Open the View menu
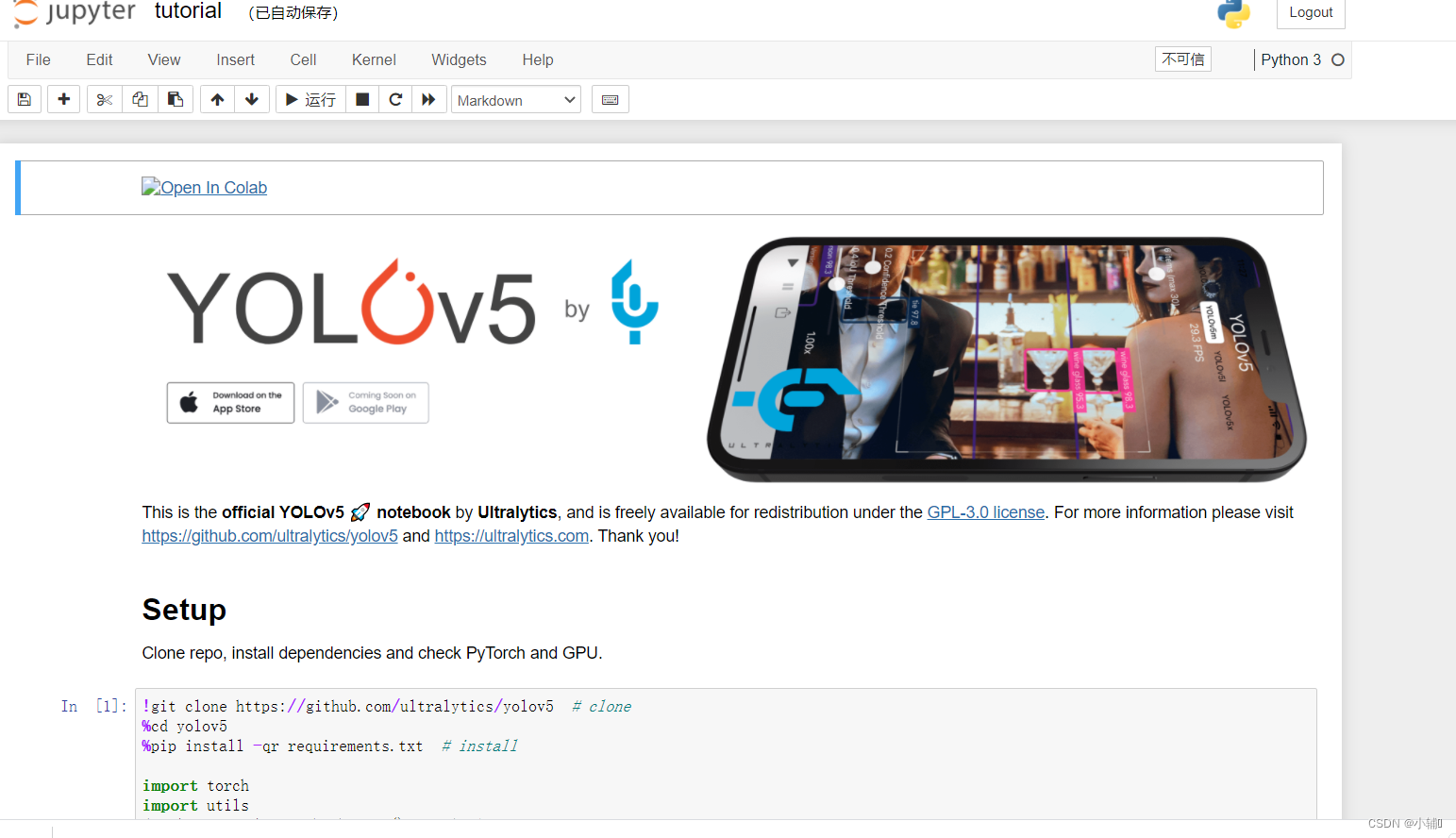 tap(164, 59)
